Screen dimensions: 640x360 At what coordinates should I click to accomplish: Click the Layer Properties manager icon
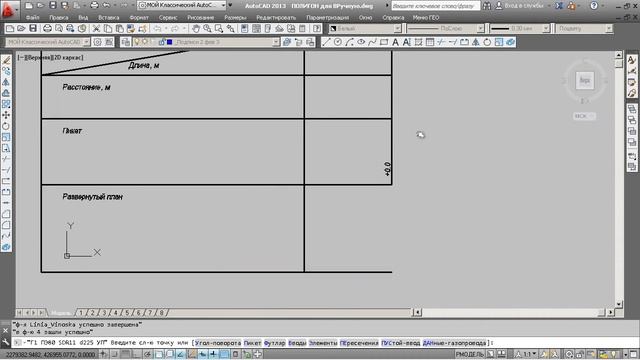[x=126, y=42]
